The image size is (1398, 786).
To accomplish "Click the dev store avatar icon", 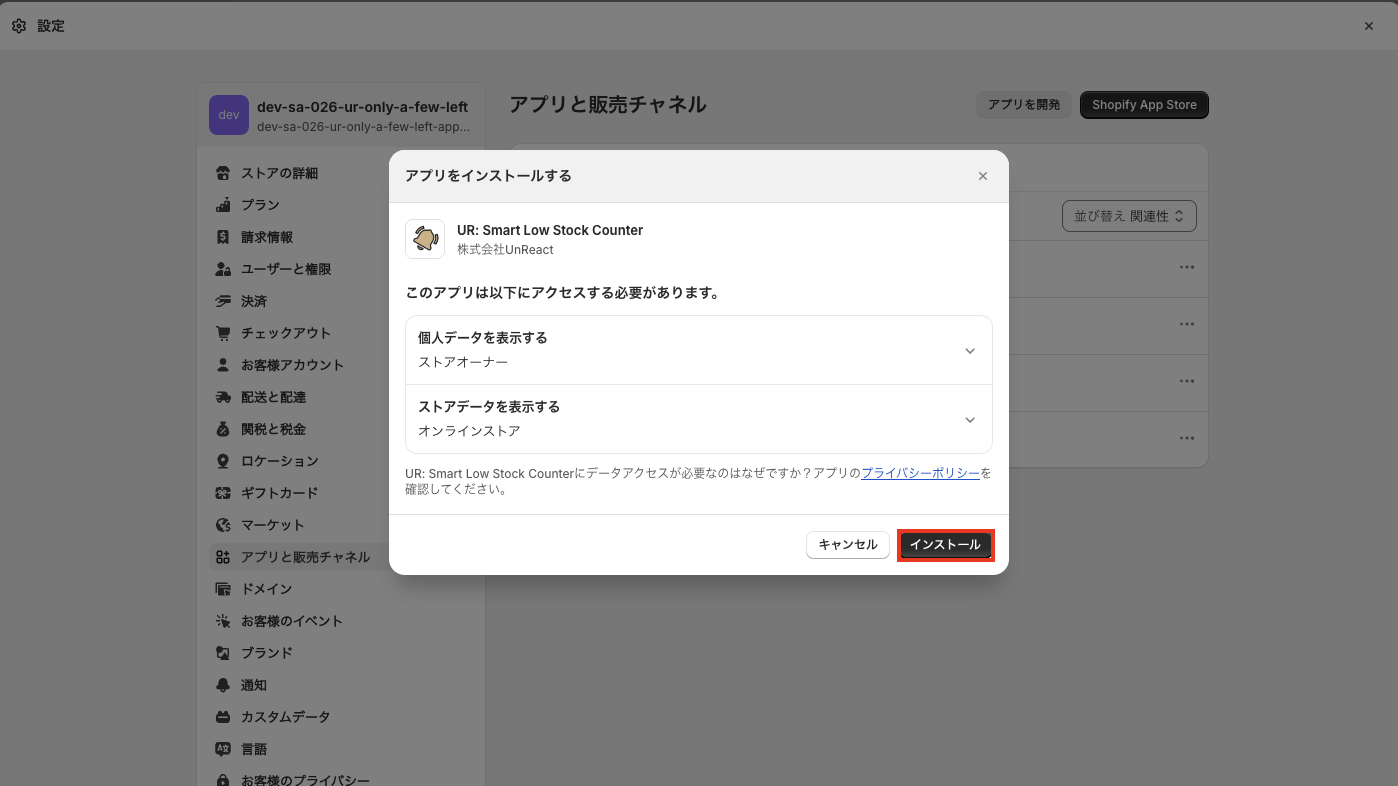I will [x=229, y=115].
